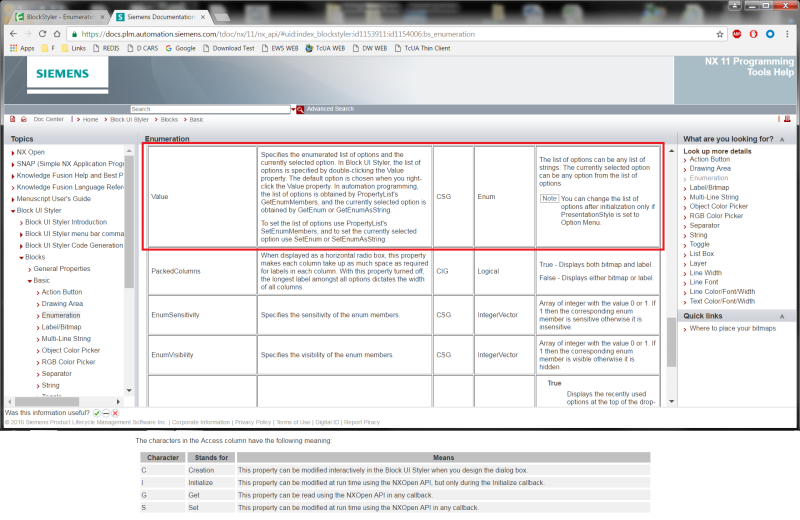Screen dimensions: 800x520
Task: Open the D CARS bookmark
Action: point(142,48)
